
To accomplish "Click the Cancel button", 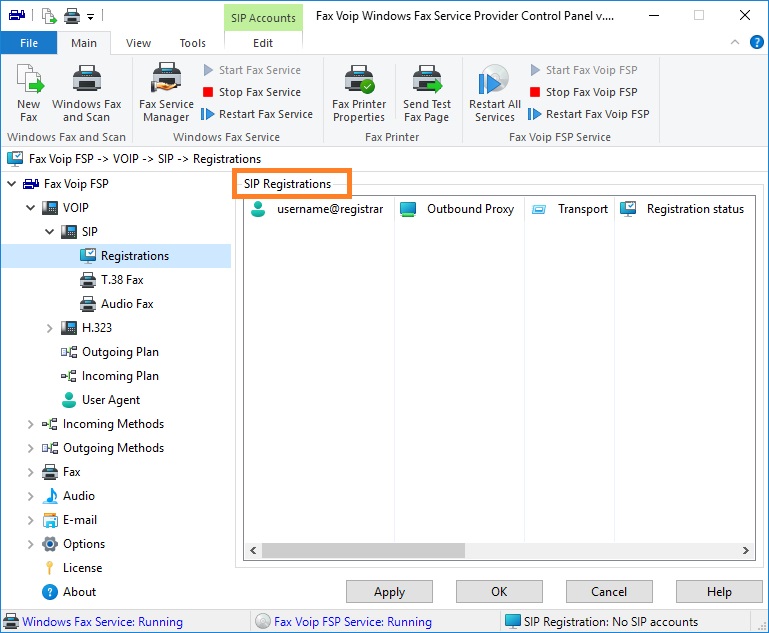I will (609, 592).
